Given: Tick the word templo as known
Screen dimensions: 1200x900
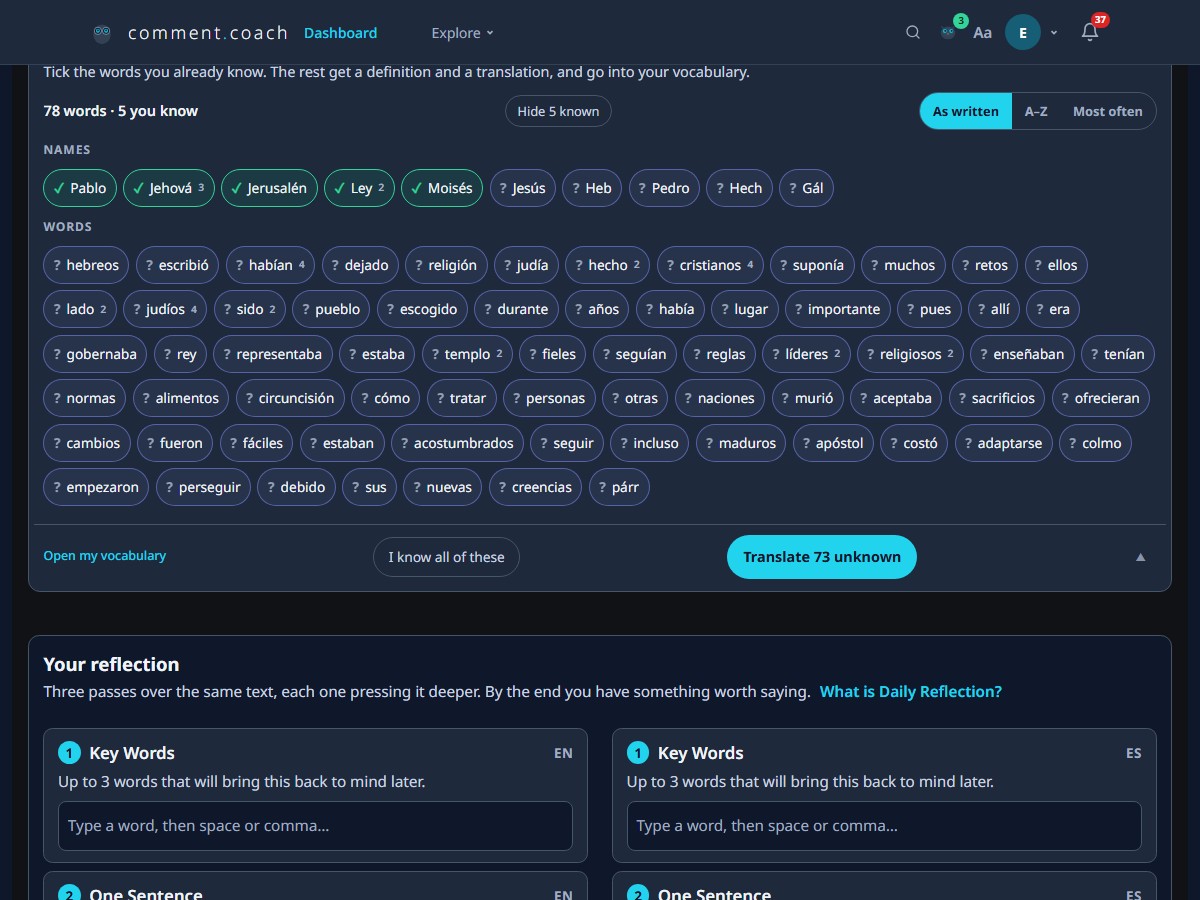Looking at the screenshot, I should pos(468,354).
